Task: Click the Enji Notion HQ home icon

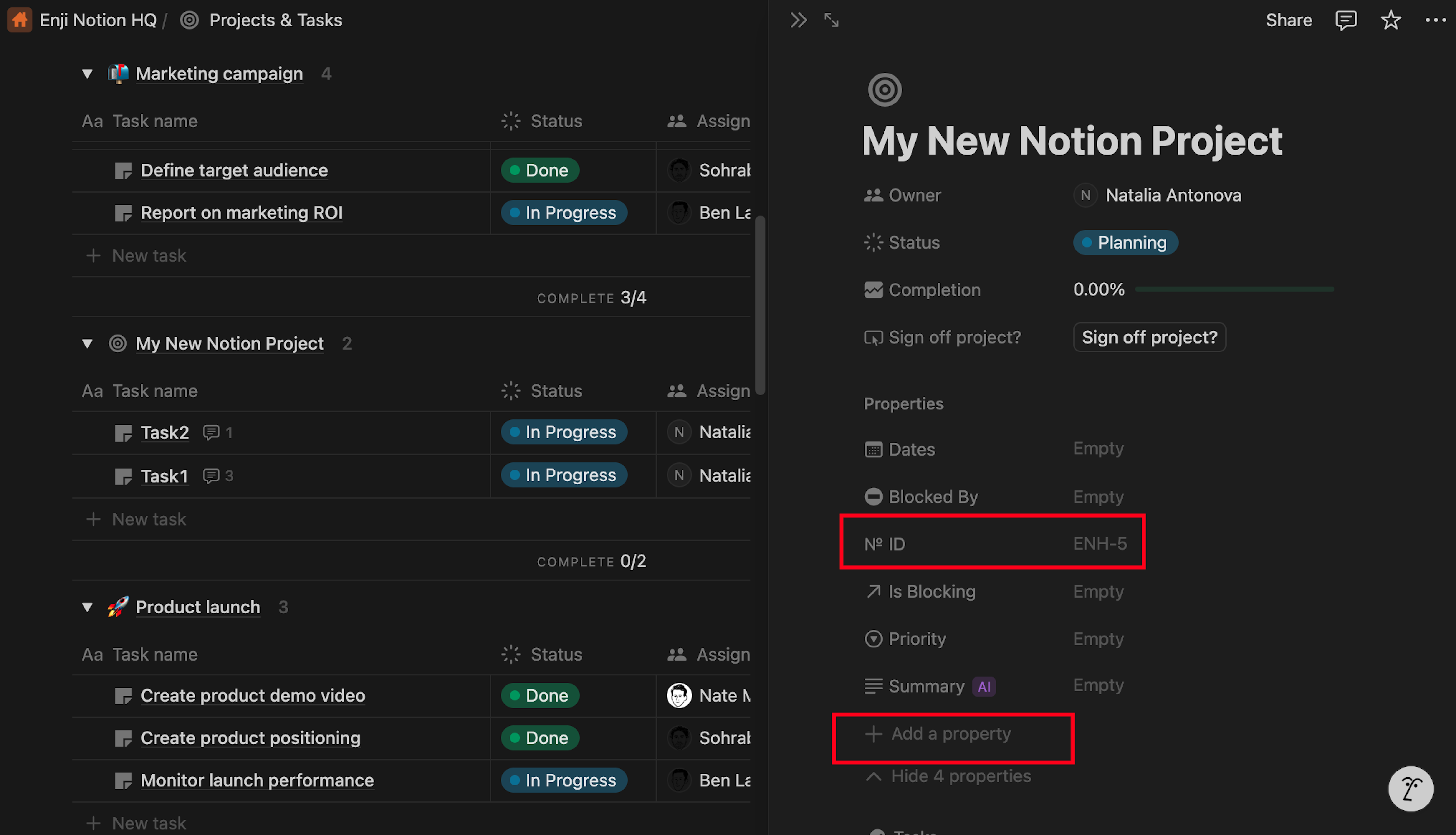Action: (x=20, y=20)
